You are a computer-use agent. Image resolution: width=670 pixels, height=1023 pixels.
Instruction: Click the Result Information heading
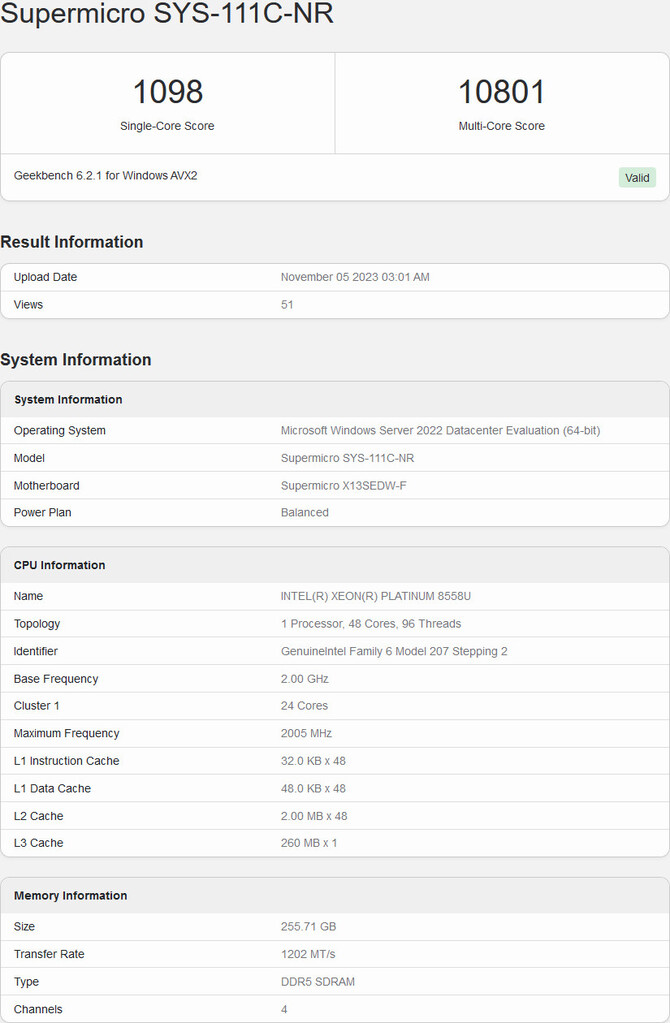(72, 242)
